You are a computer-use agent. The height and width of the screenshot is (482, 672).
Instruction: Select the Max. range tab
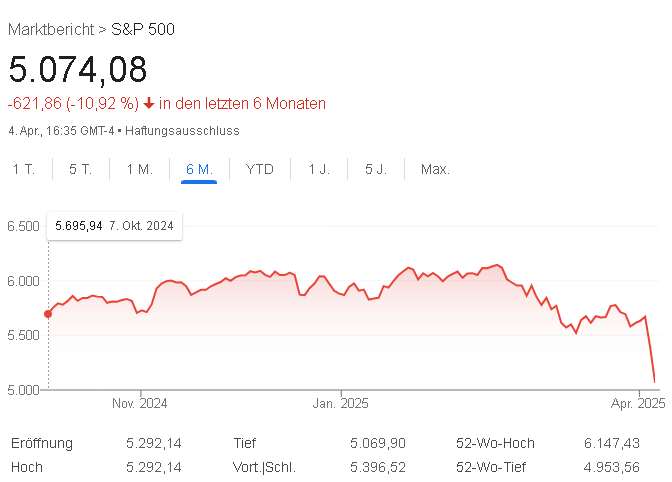pos(435,169)
